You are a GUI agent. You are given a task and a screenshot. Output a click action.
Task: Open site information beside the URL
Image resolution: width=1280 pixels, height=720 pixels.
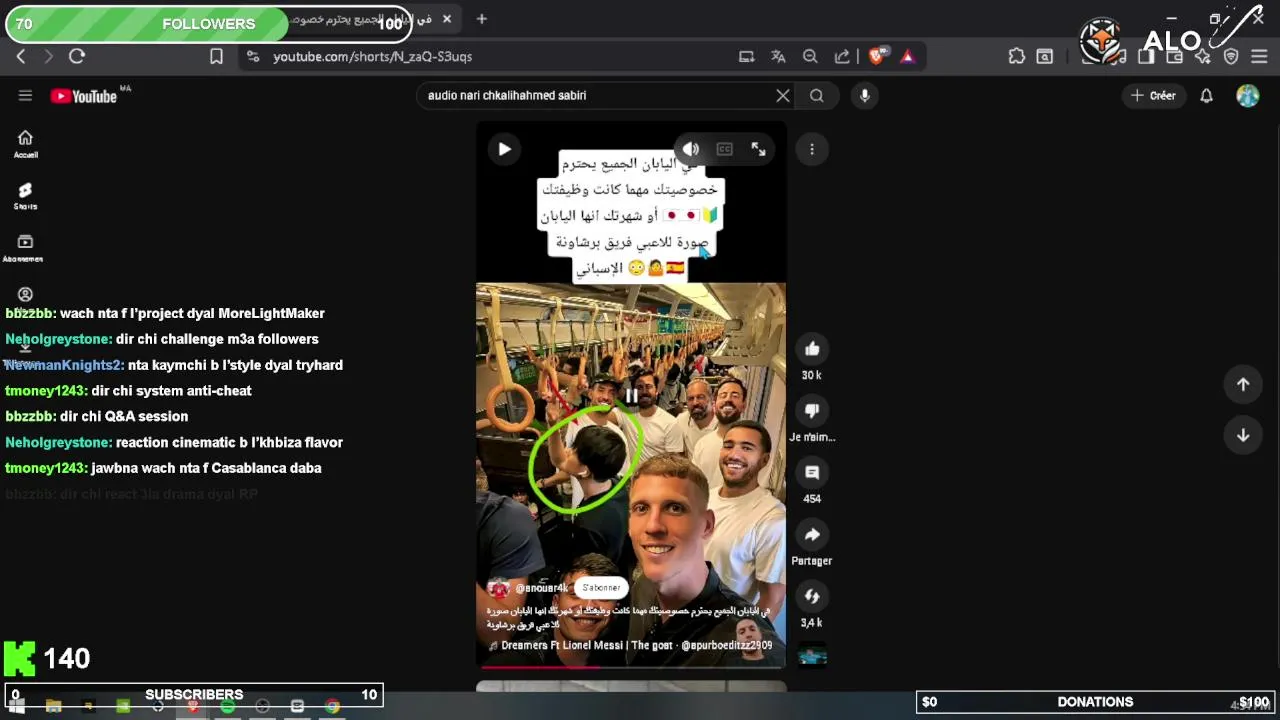click(253, 57)
